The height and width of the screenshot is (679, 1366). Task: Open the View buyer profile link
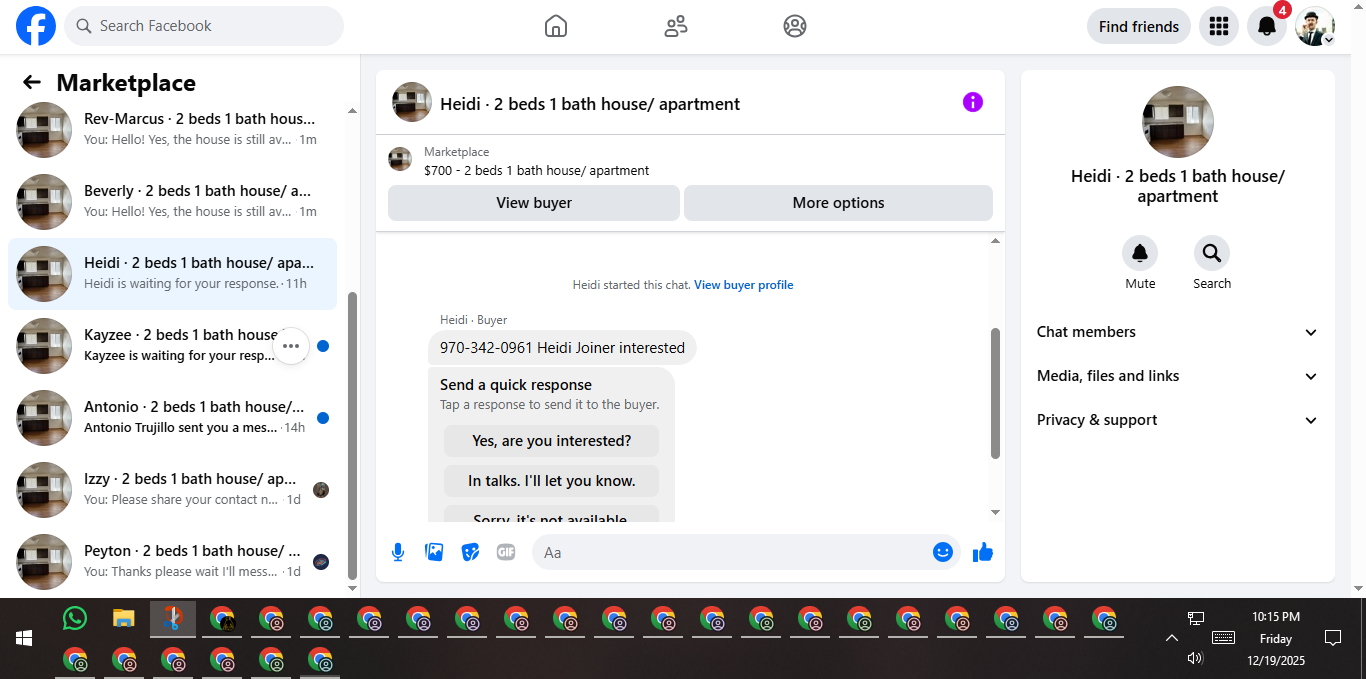click(x=744, y=285)
